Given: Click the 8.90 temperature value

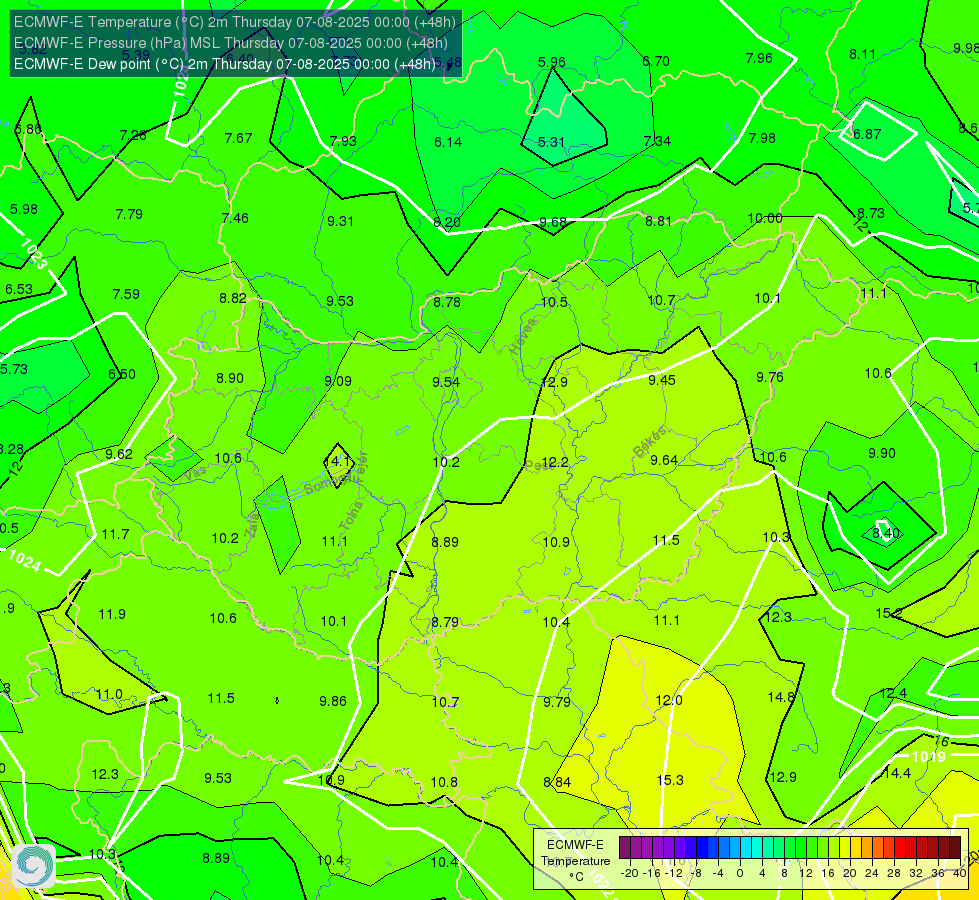Looking at the screenshot, I should coord(230,378).
